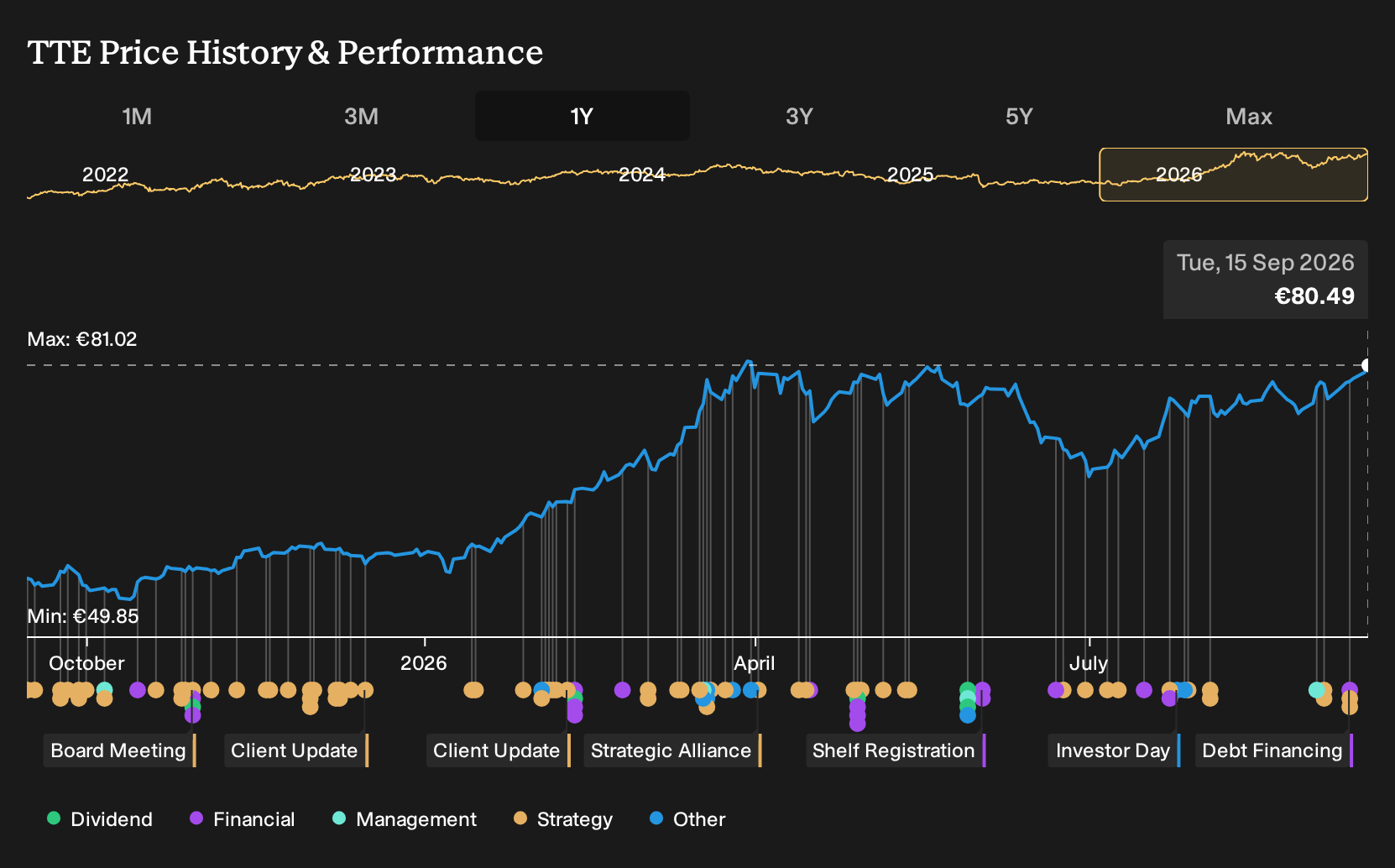Image resolution: width=1395 pixels, height=868 pixels.
Task: Toggle the Management legend filter
Action: pyautogui.click(x=405, y=819)
